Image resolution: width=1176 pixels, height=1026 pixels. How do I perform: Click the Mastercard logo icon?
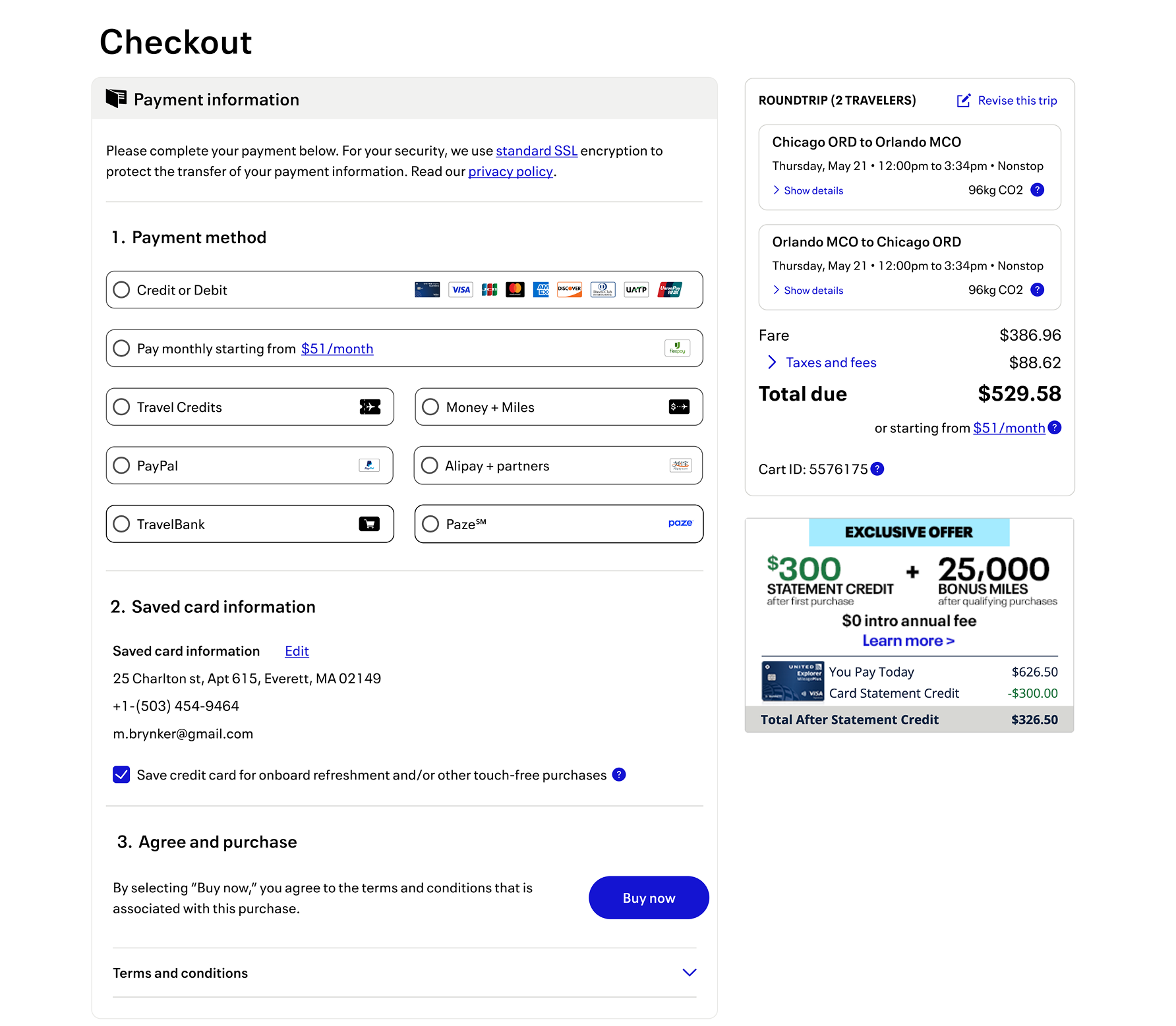click(x=515, y=290)
